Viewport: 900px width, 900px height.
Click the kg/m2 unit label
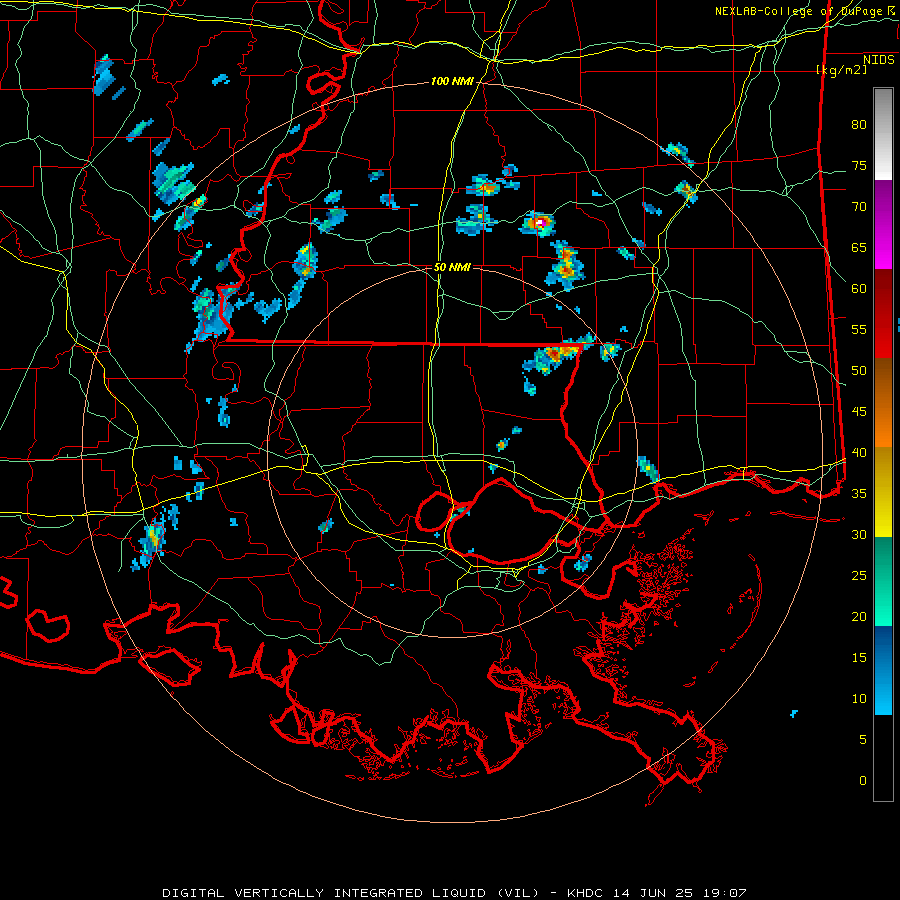841,70
